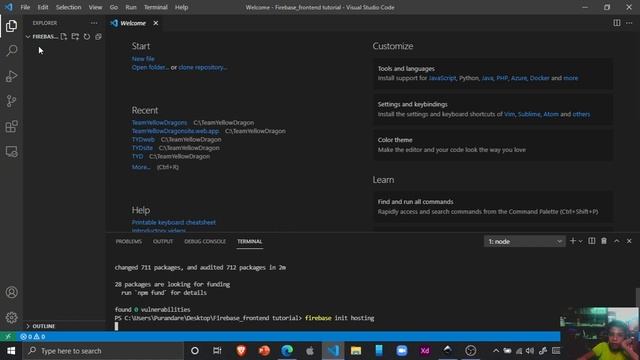The image size is (640, 360).
Task: Open the terminal selector dropdown '1: node'
Action: 524,242
